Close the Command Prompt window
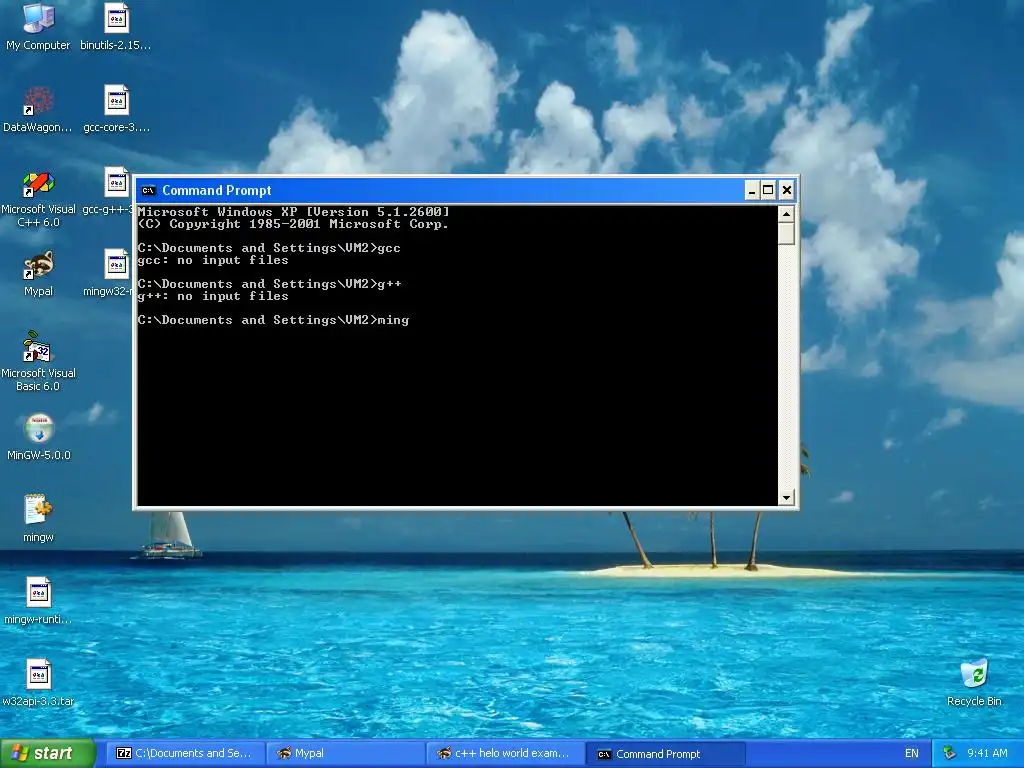 pyautogui.click(x=787, y=191)
